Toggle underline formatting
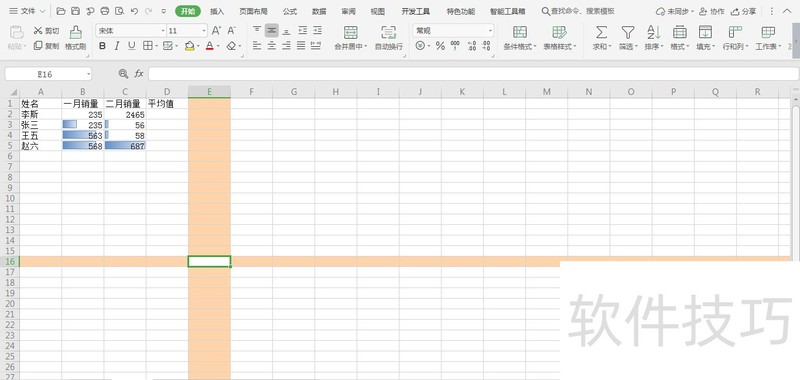The image size is (800, 380). (132, 46)
